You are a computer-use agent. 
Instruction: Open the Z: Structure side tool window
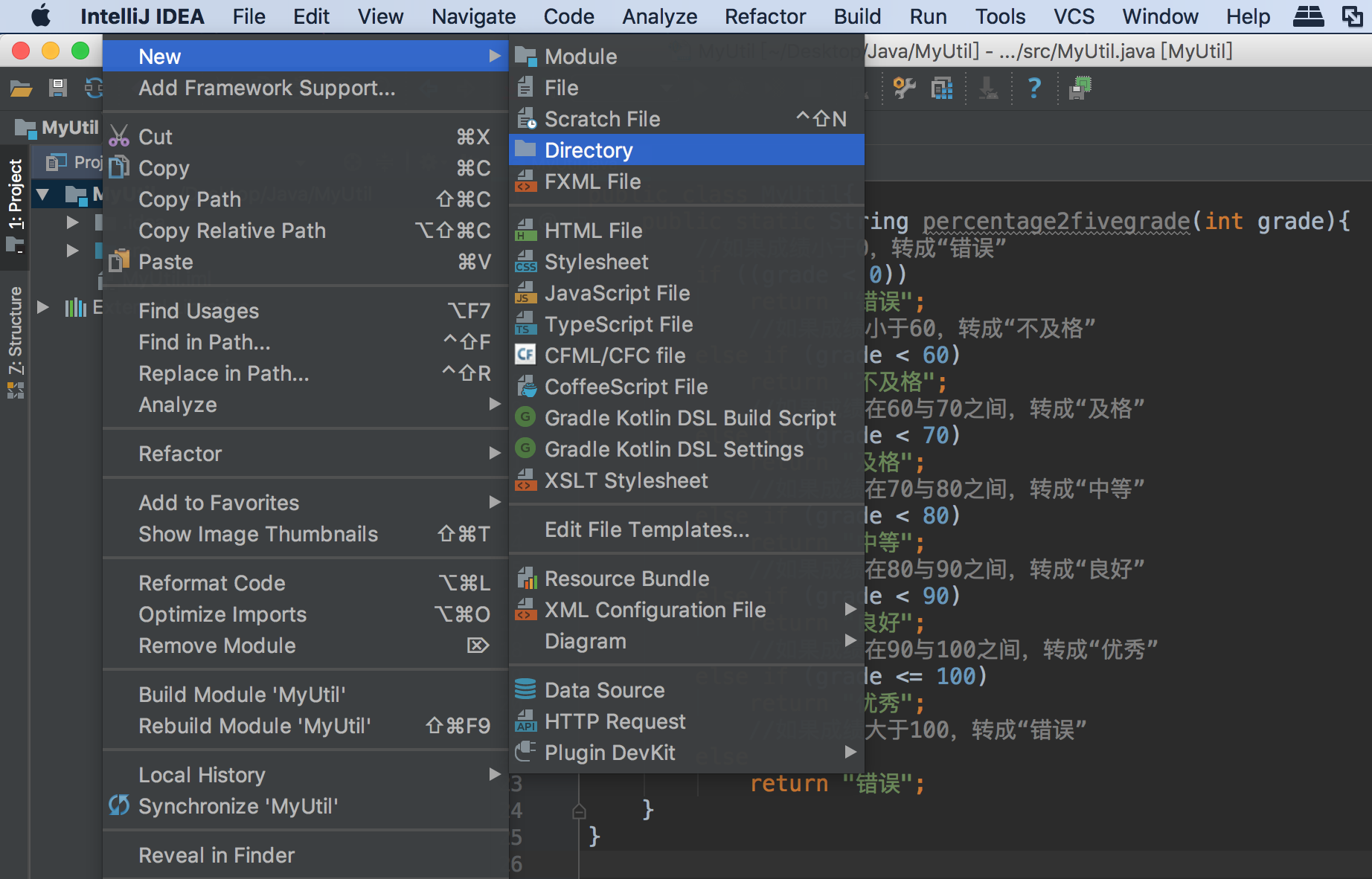[15, 341]
